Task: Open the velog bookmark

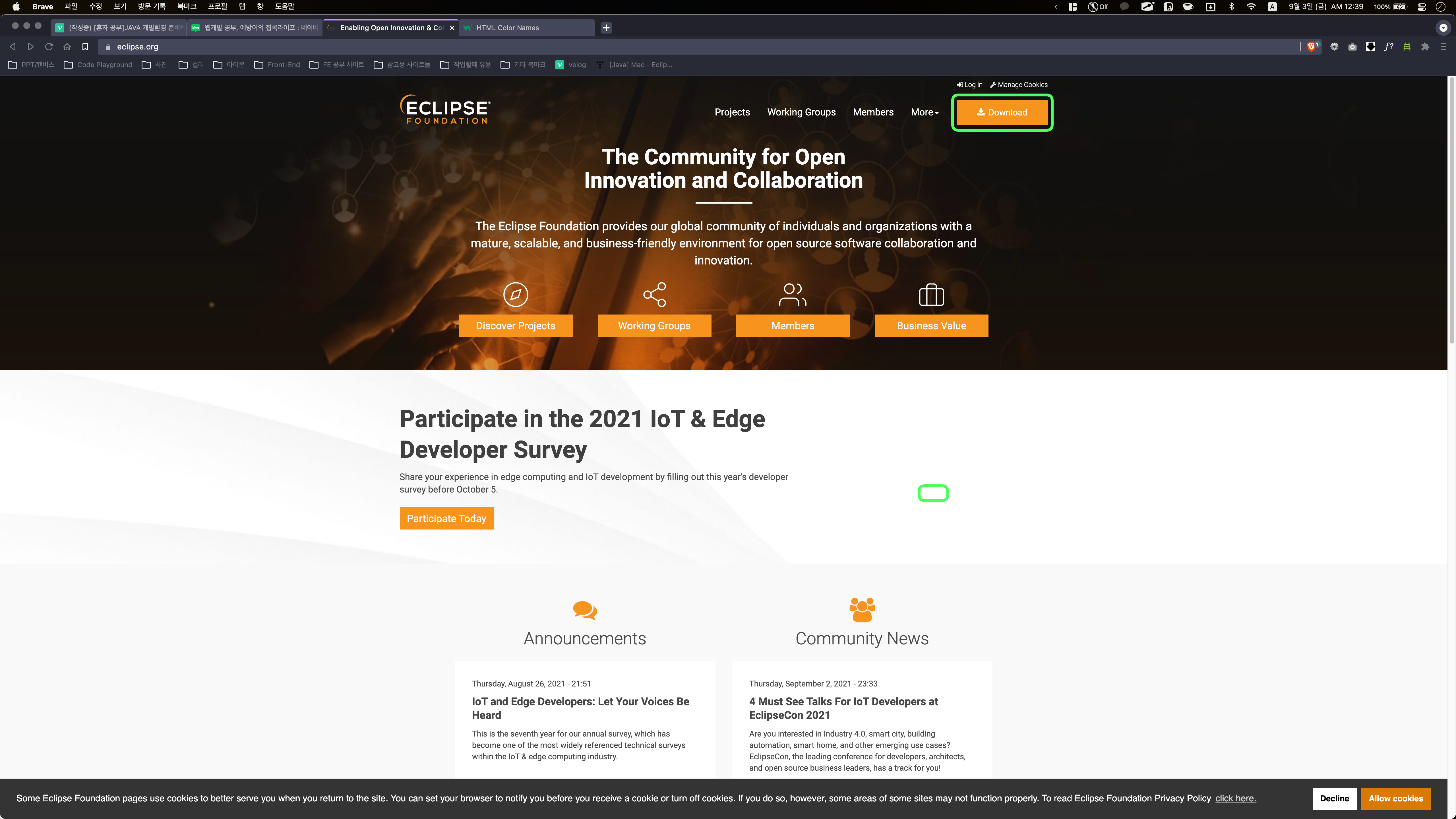Action: click(571, 65)
